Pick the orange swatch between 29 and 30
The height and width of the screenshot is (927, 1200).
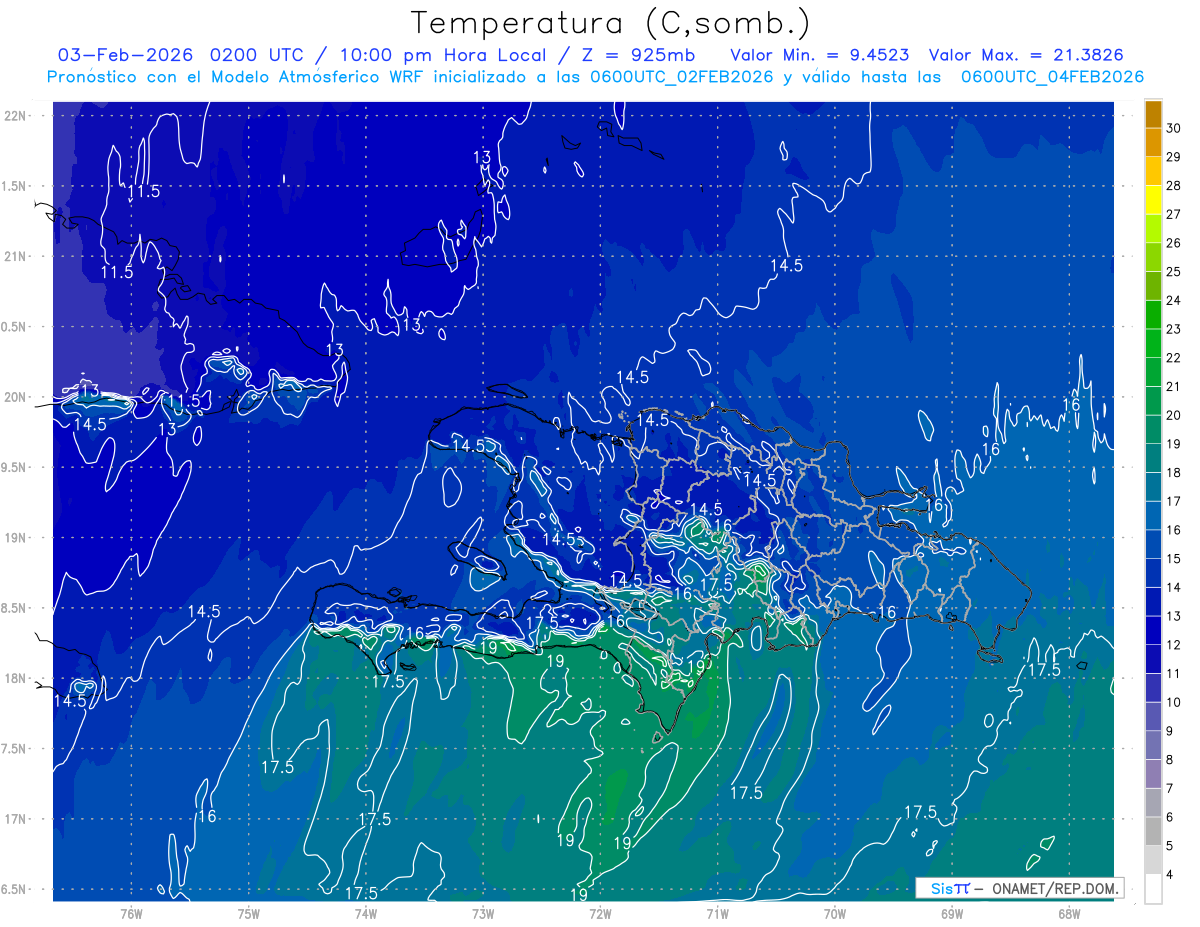click(x=1153, y=143)
